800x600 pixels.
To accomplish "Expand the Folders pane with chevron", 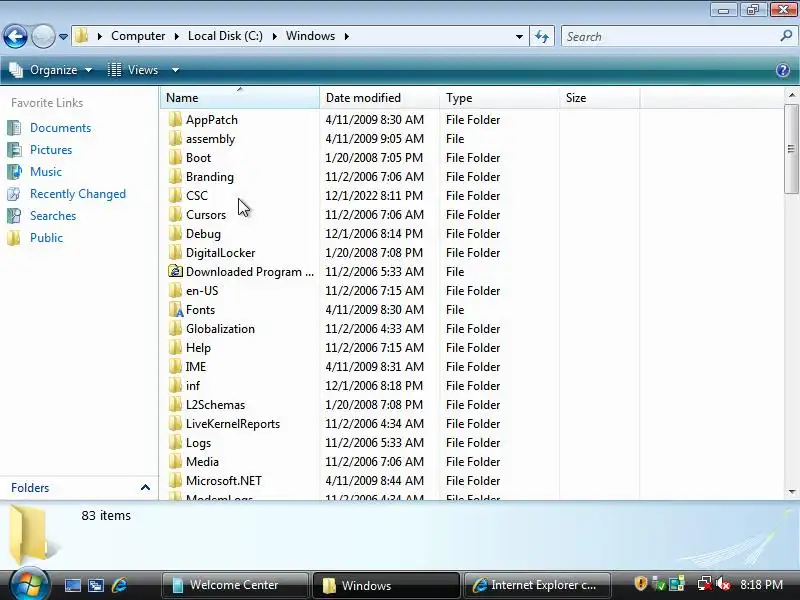I will pyautogui.click(x=145, y=487).
